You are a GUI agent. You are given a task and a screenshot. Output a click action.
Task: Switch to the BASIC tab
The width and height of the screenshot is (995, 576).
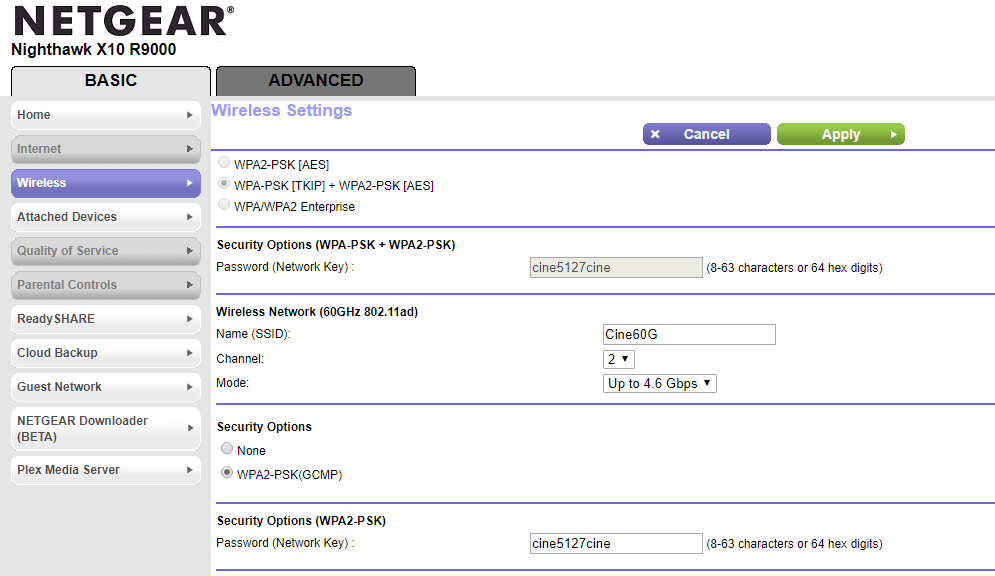[110, 81]
